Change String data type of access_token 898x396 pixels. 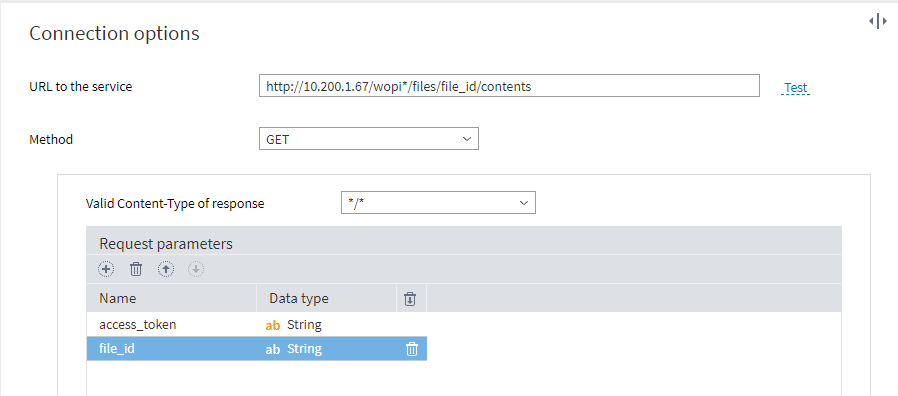click(x=304, y=325)
